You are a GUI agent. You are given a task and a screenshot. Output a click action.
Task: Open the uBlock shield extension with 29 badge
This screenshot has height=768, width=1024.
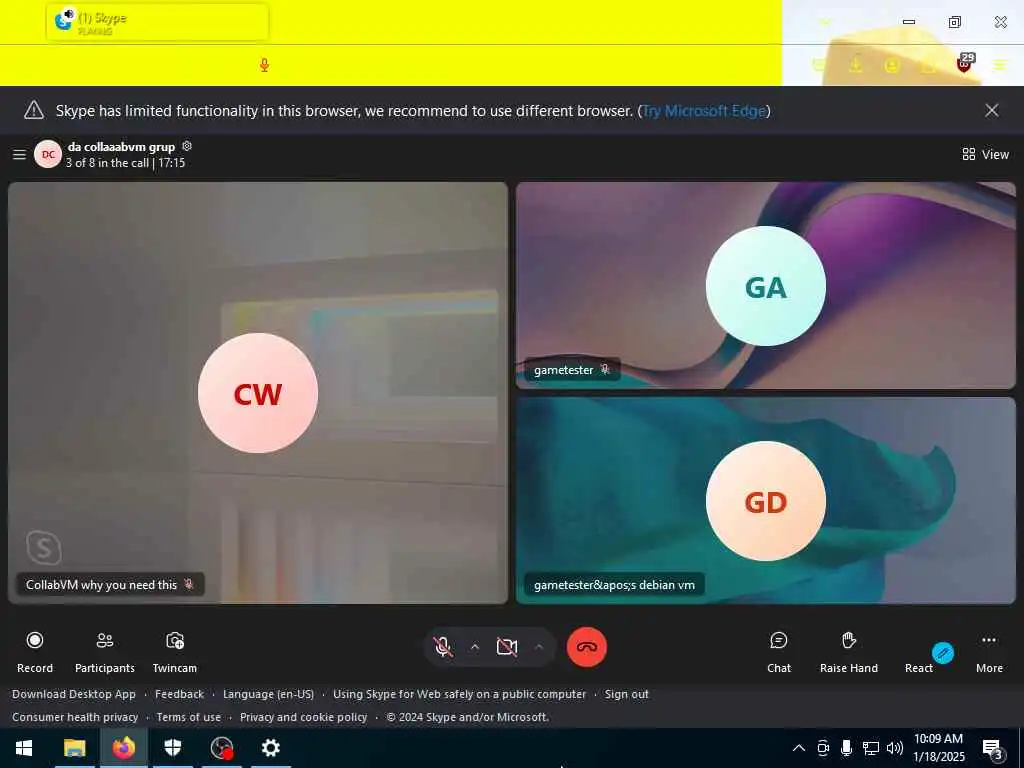pos(964,64)
